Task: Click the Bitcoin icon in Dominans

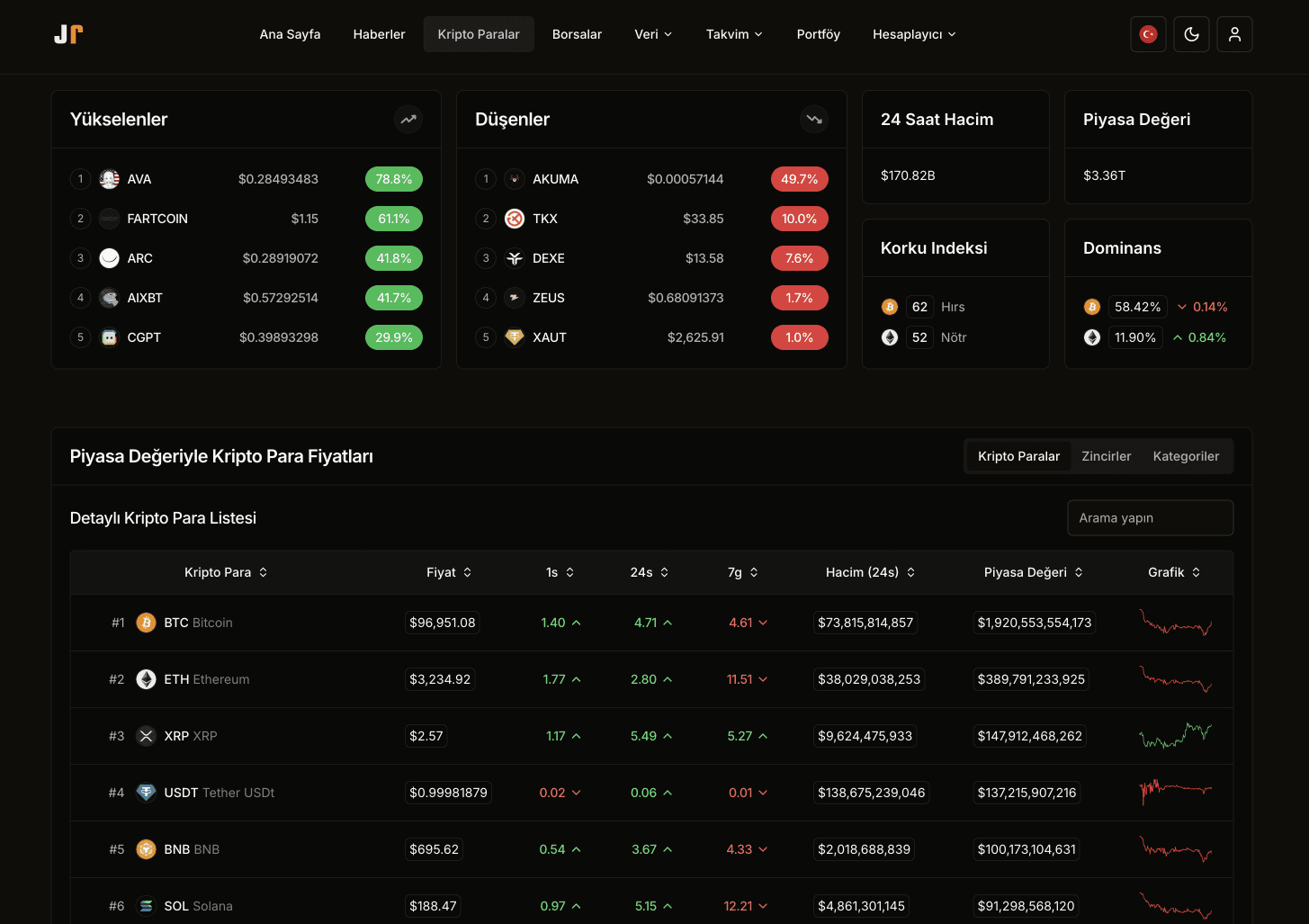Action: [1092, 307]
